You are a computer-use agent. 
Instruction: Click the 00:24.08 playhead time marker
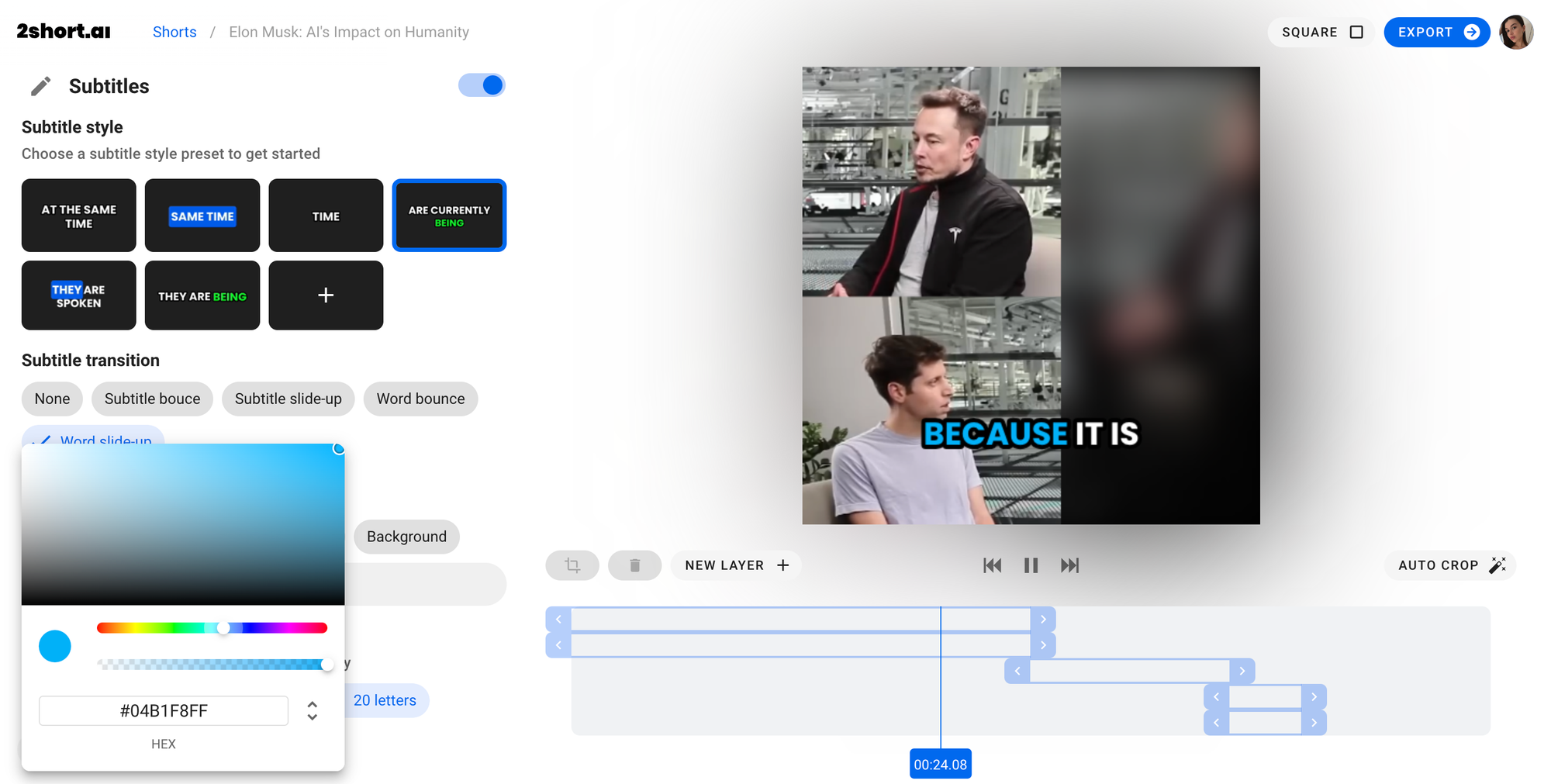(x=940, y=765)
